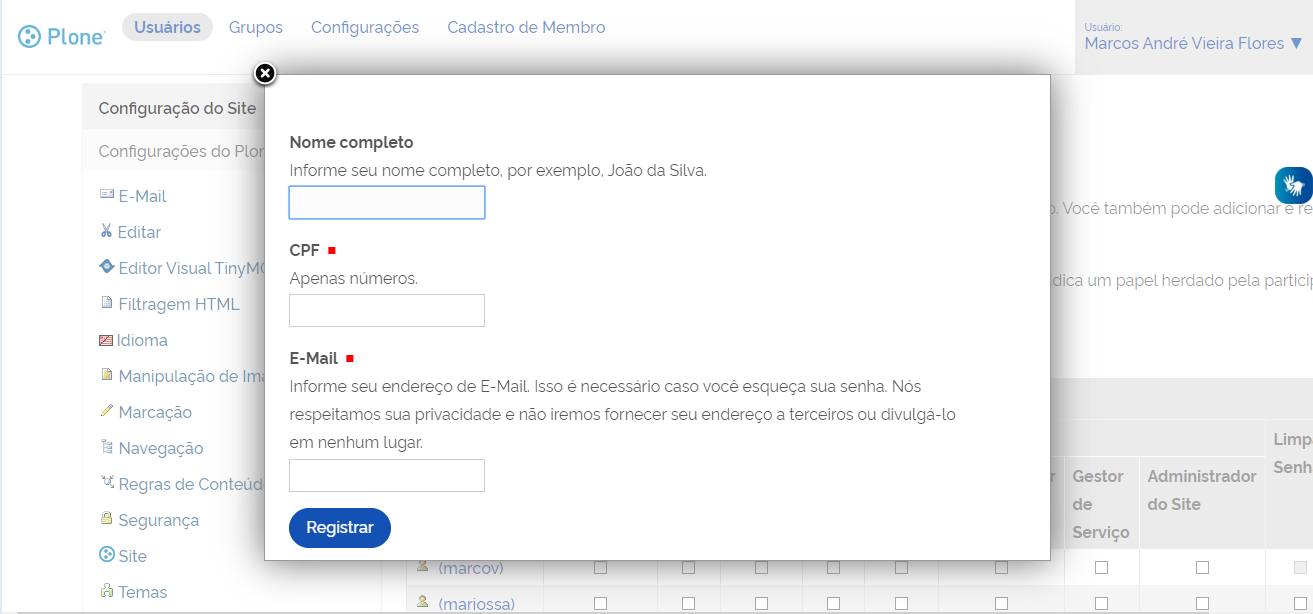1313x614 pixels.
Task: Enable Gestor de Serviço for user marcov
Action: pyautogui.click(x=1101, y=567)
